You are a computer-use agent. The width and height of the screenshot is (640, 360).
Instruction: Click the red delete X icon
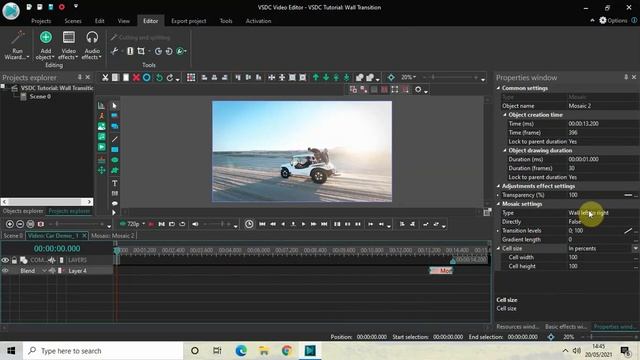(136, 78)
